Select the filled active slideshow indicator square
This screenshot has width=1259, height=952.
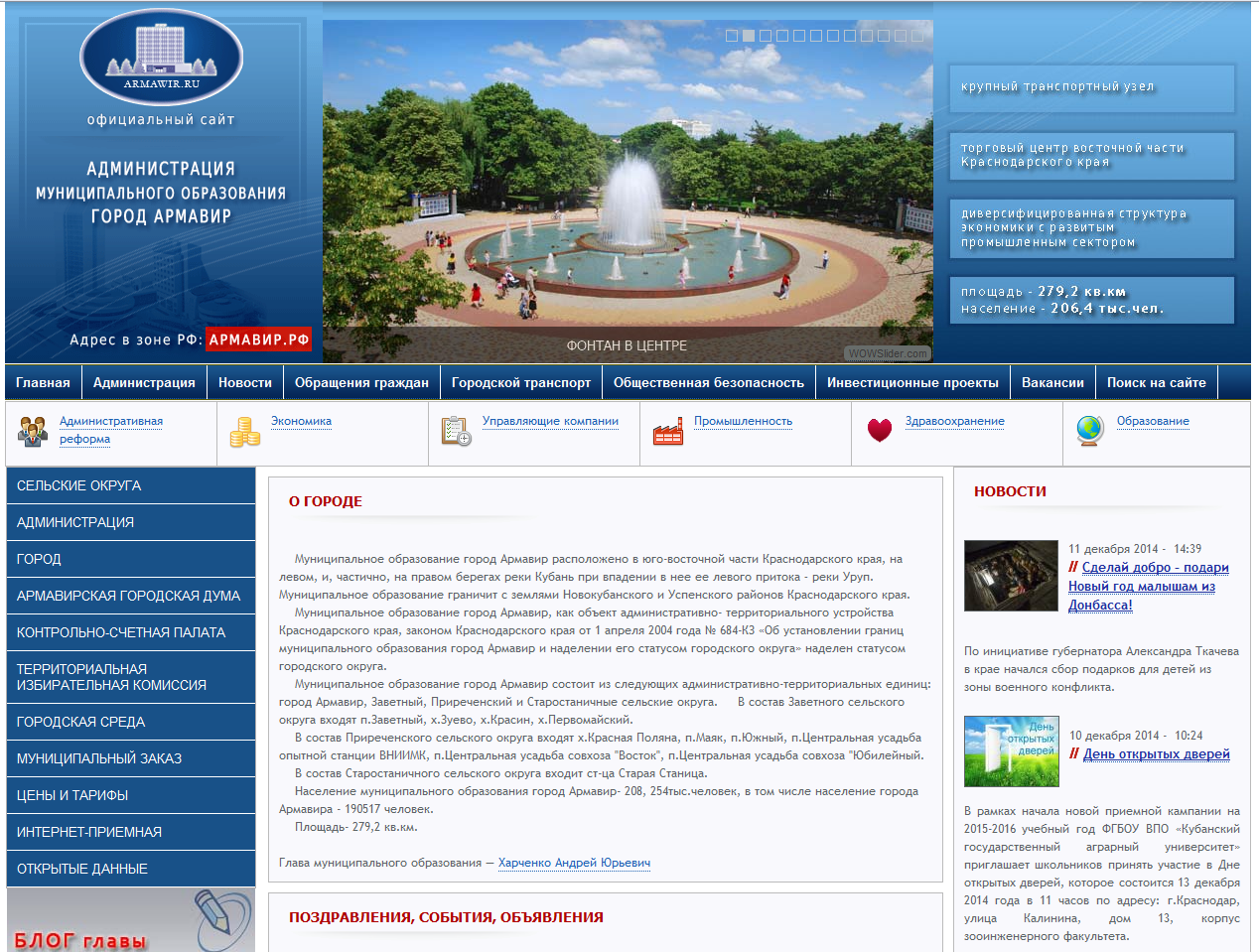(x=749, y=36)
